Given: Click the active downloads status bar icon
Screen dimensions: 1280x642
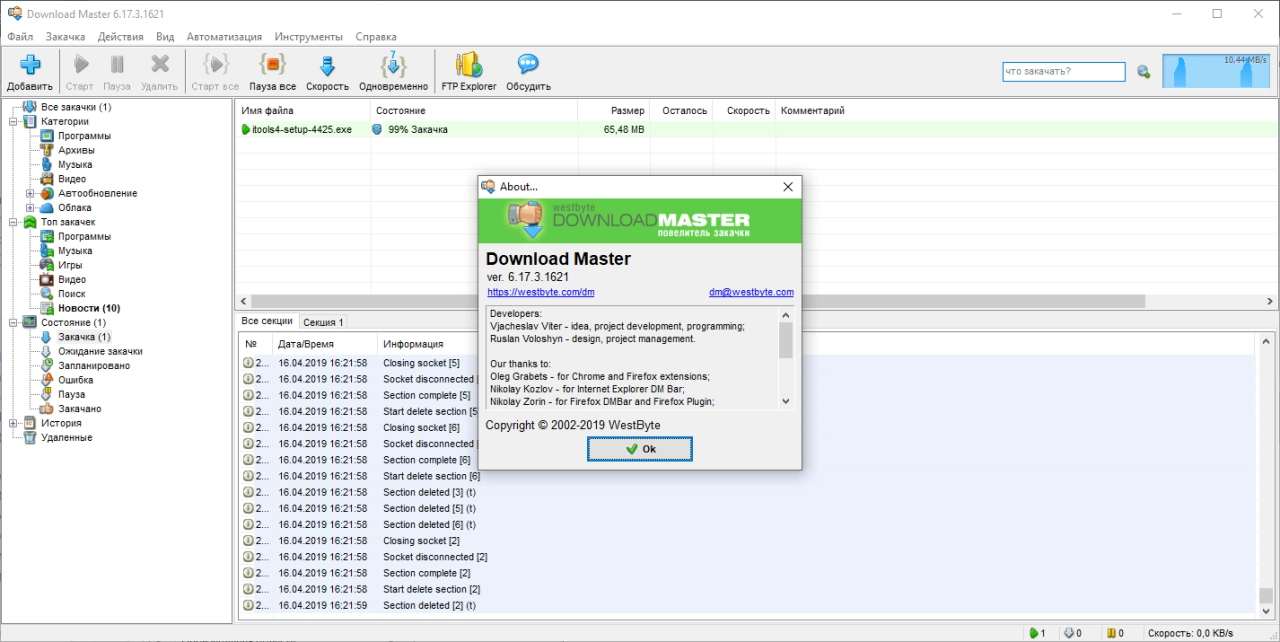Looking at the screenshot, I should pos(1035,633).
